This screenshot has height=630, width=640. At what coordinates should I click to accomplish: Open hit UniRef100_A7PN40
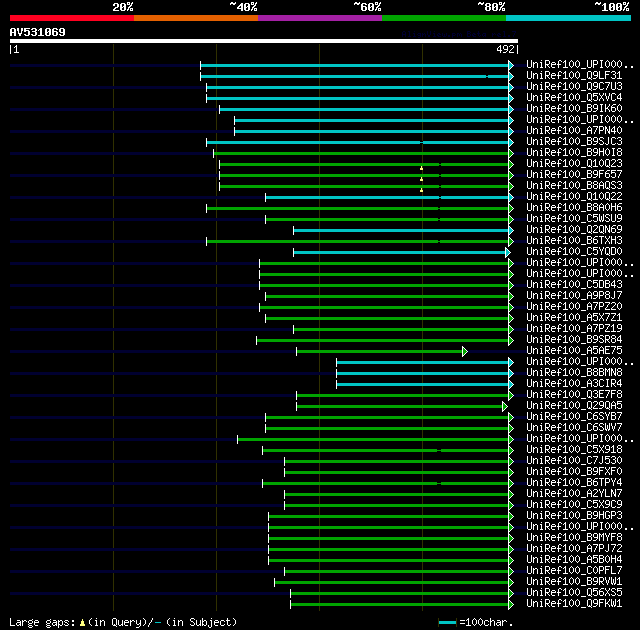tap(574, 131)
